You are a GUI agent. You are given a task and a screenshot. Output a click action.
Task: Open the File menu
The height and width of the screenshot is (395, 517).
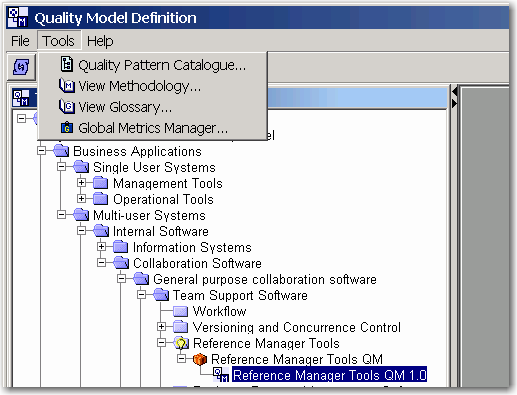coord(20,41)
